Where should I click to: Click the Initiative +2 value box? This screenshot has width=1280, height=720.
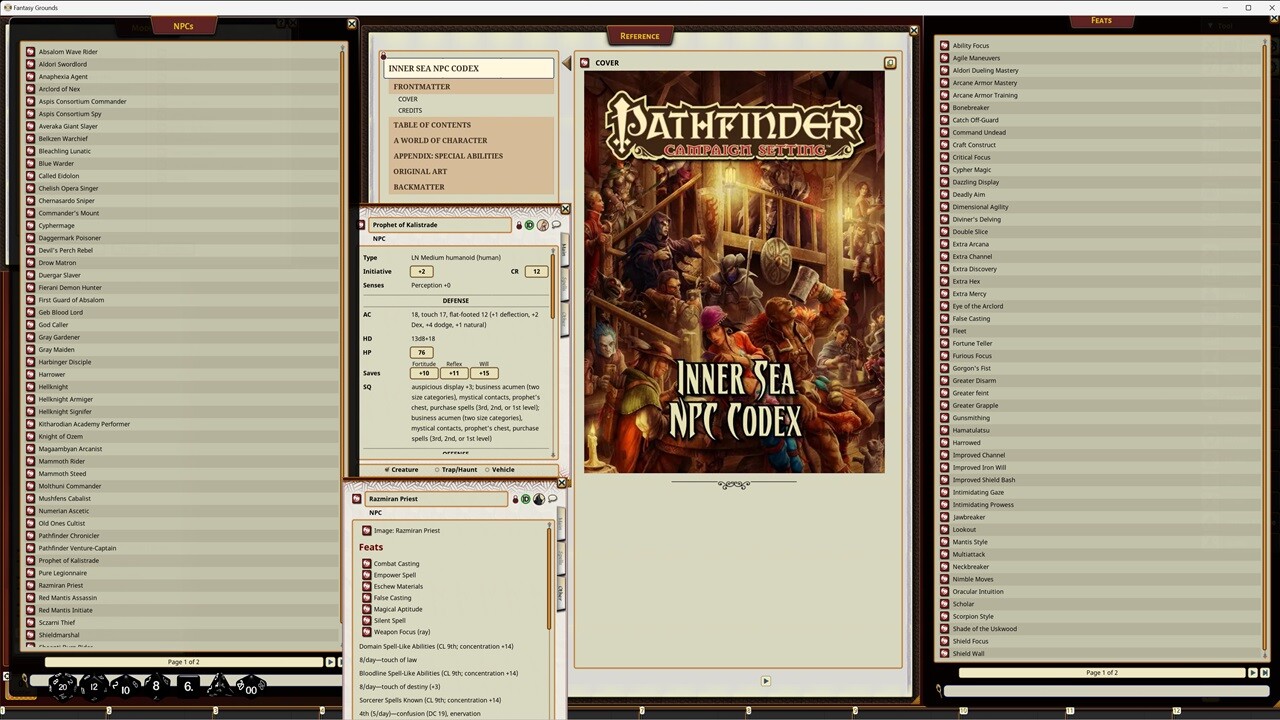coord(423,272)
